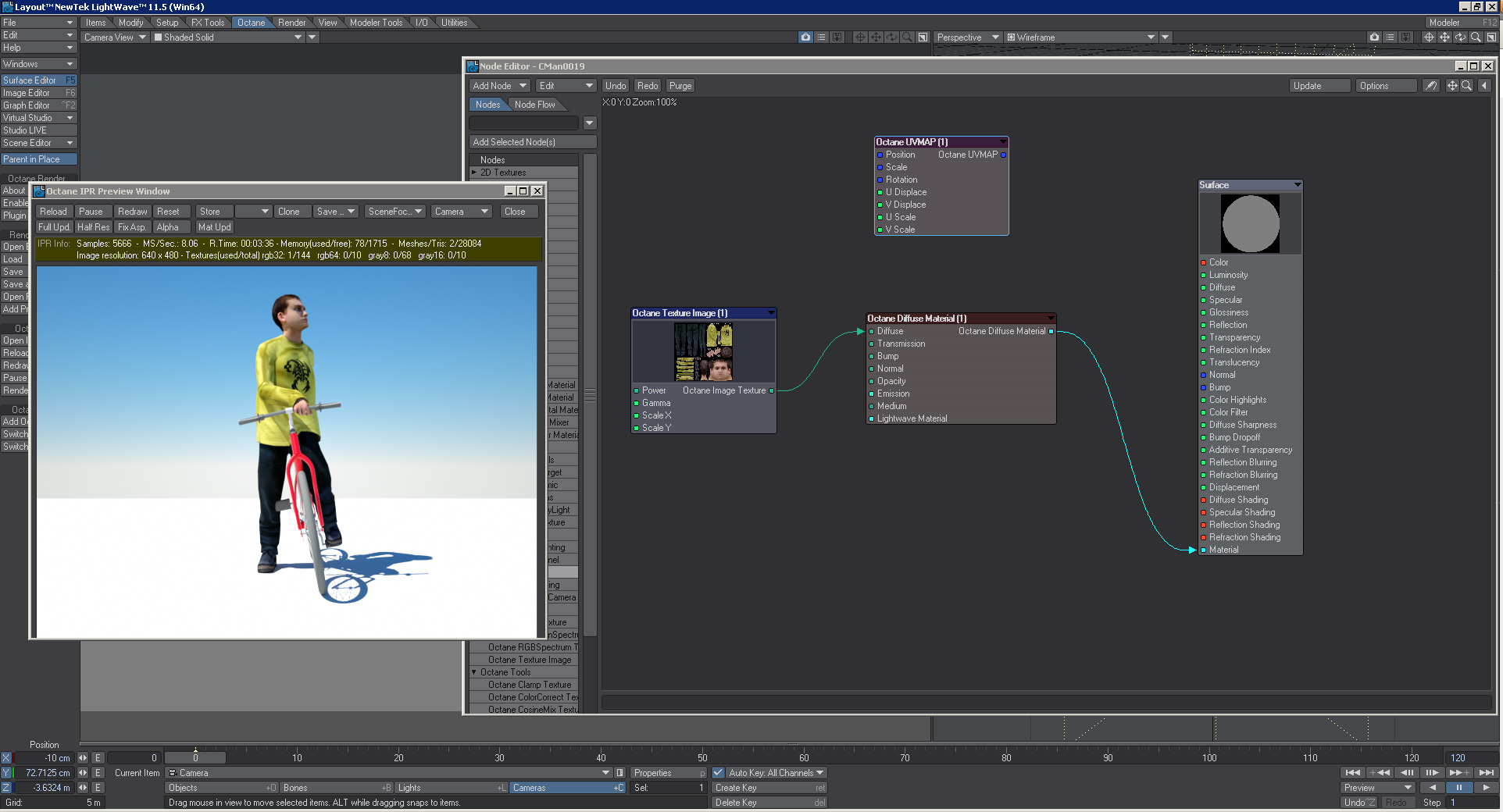1503x812 pixels.
Task: Select the Octane Texture Image node thumbnail
Action: pyautogui.click(x=703, y=352)
